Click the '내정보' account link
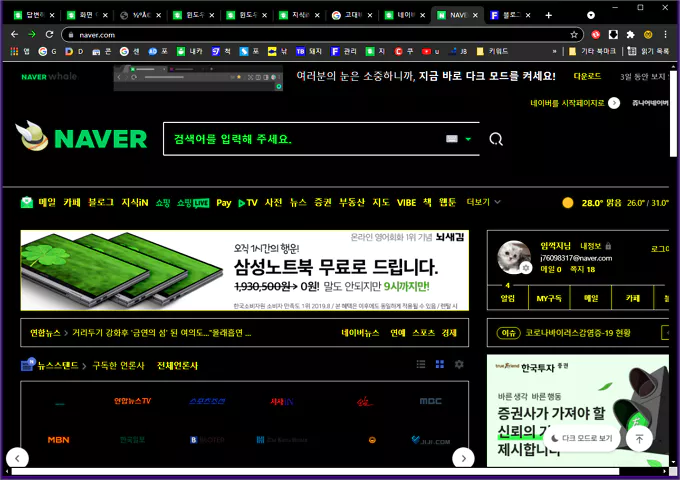680x480 pixels. click(x=591, y=246)
